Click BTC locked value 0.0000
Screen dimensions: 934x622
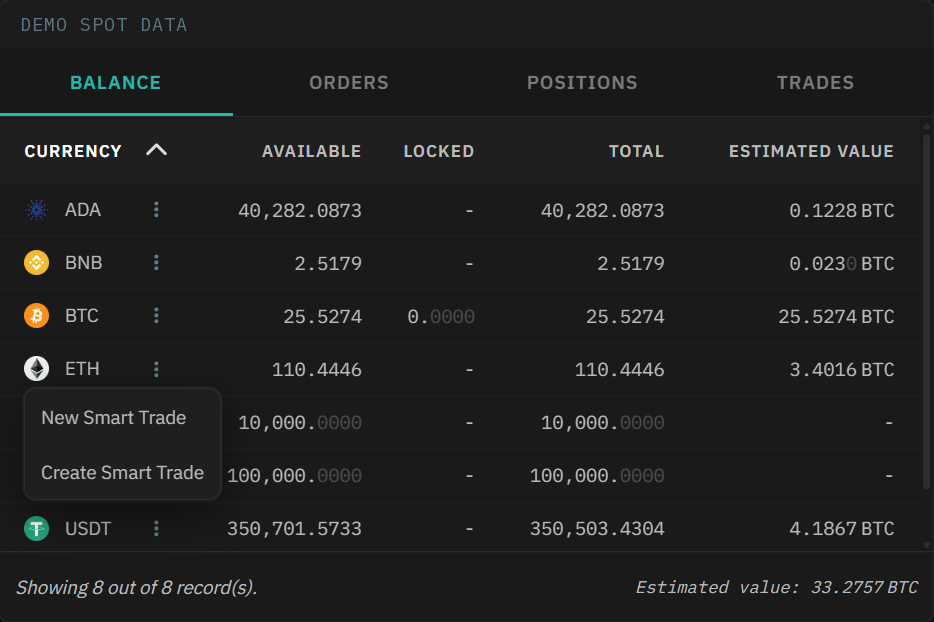(x=441, y=316)
